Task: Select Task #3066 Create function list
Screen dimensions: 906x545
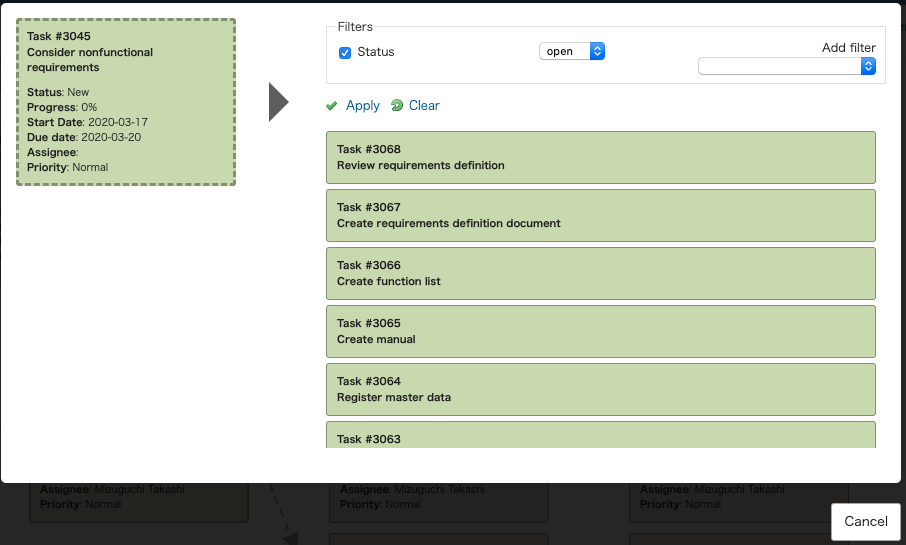Action: pyautogui.click(x=601, y=273)
